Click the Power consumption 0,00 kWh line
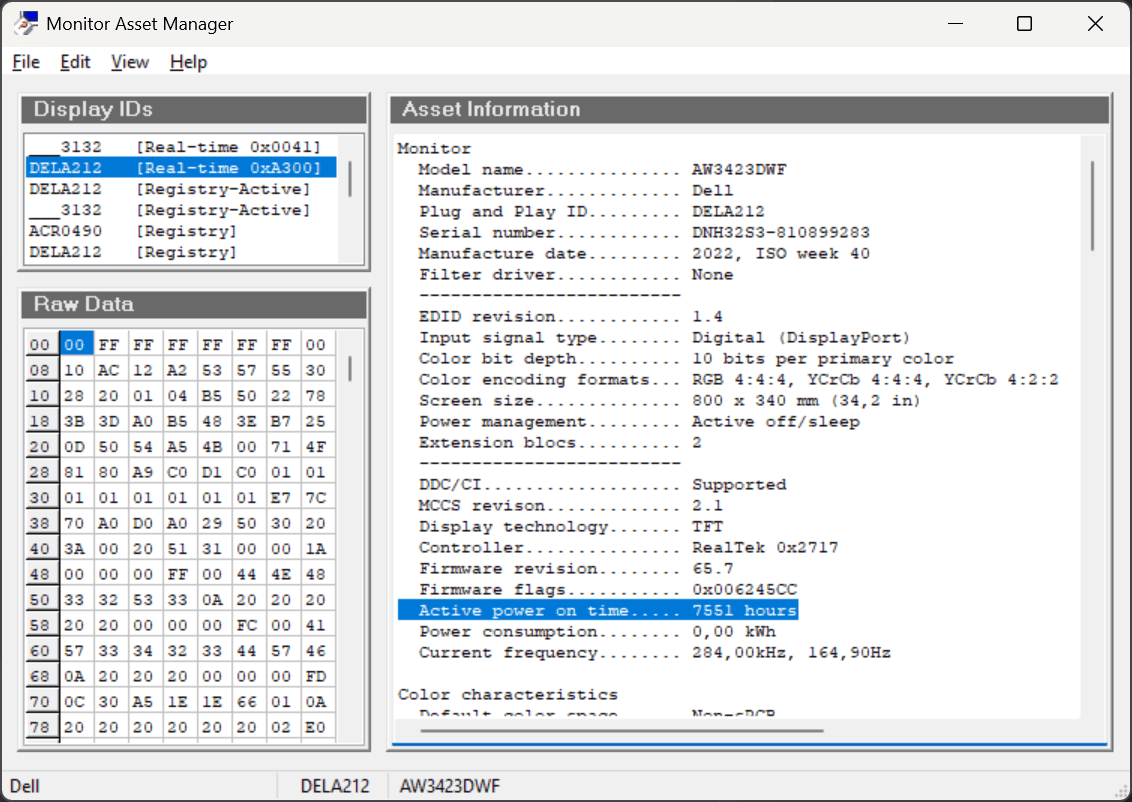The height and width of the screenshot is (802, 1132). pyautogui.click(x=597, y=631)
